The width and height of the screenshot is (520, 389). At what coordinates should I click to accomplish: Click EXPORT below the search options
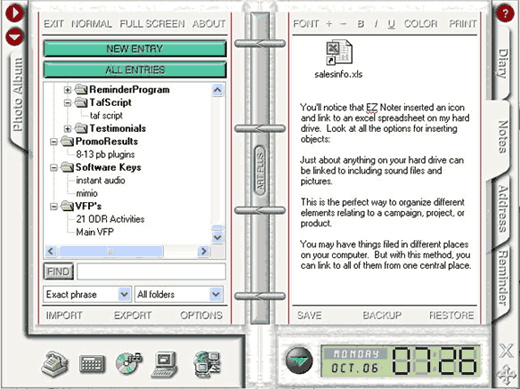tap(133, 315)
